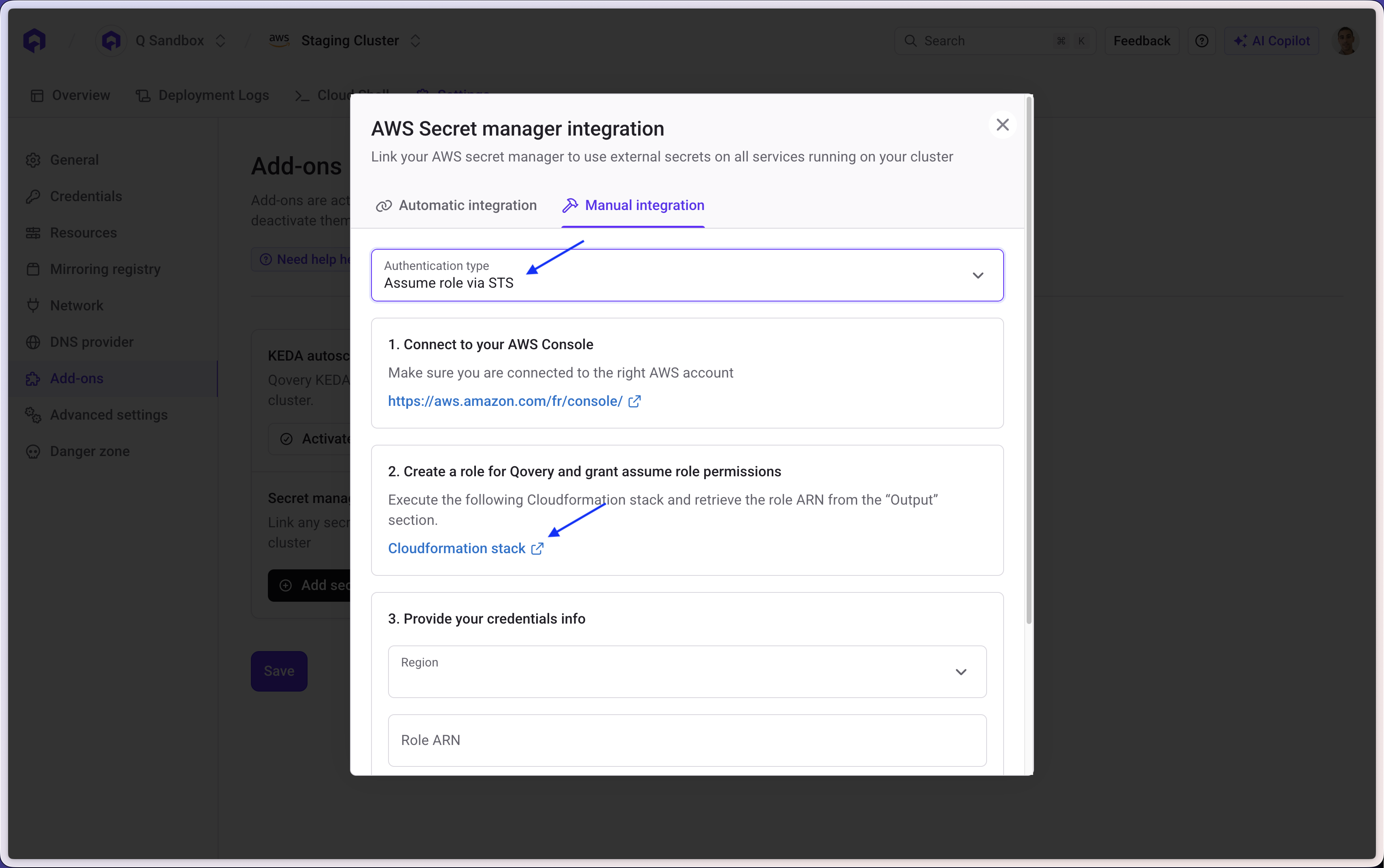Select Add-ons in sidebar

113,378
